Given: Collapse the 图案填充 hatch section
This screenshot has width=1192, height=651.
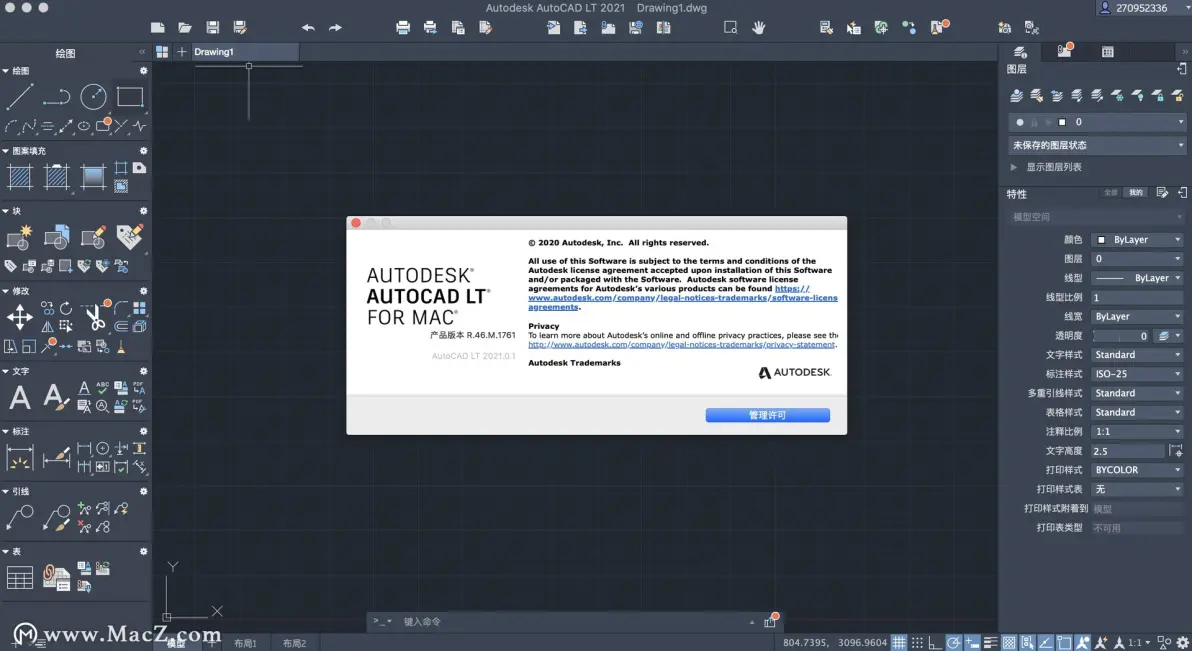Looking at the screenshot, I should (x=5, y=151).
